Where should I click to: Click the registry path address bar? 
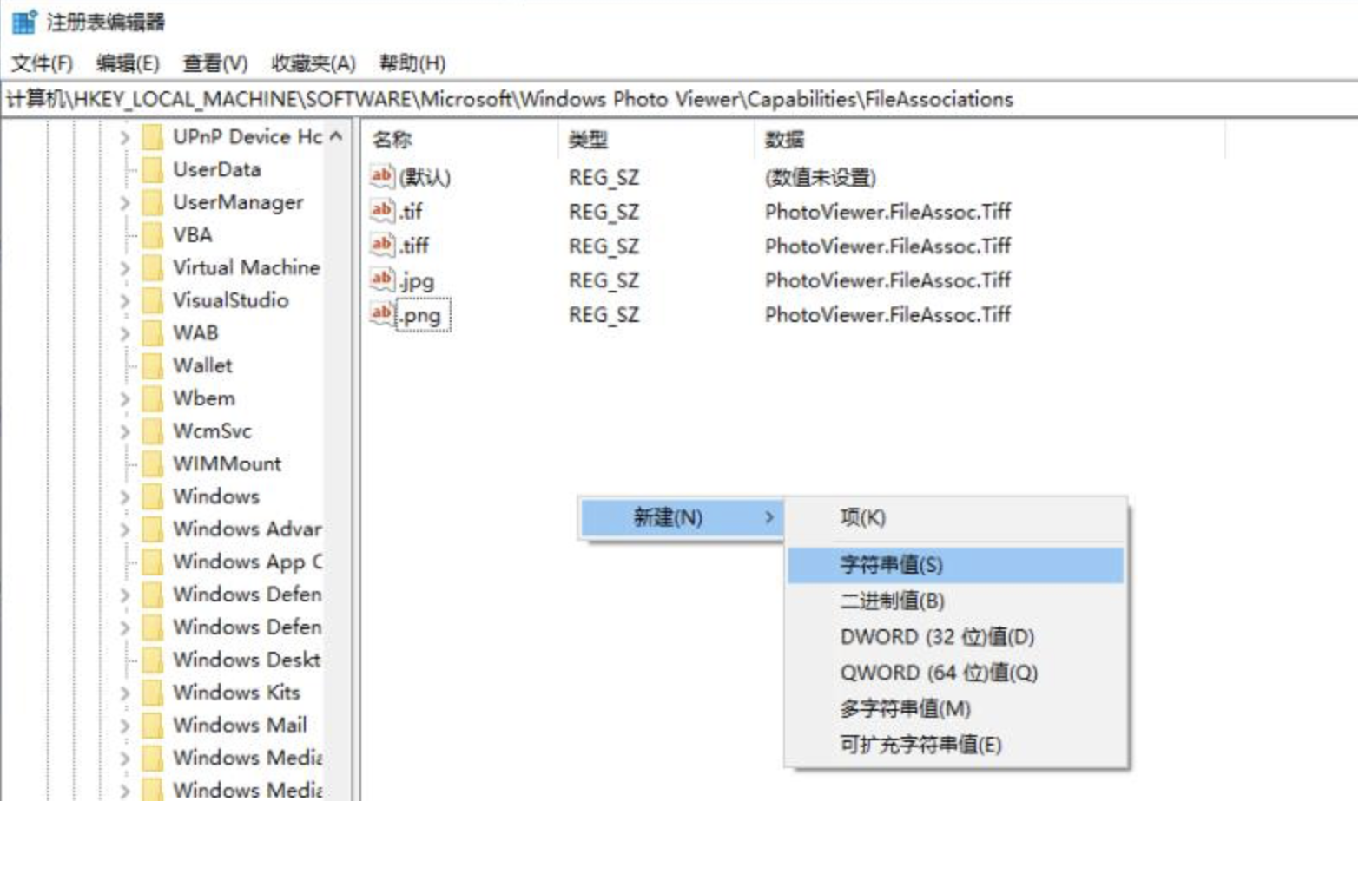pos(679,99)
